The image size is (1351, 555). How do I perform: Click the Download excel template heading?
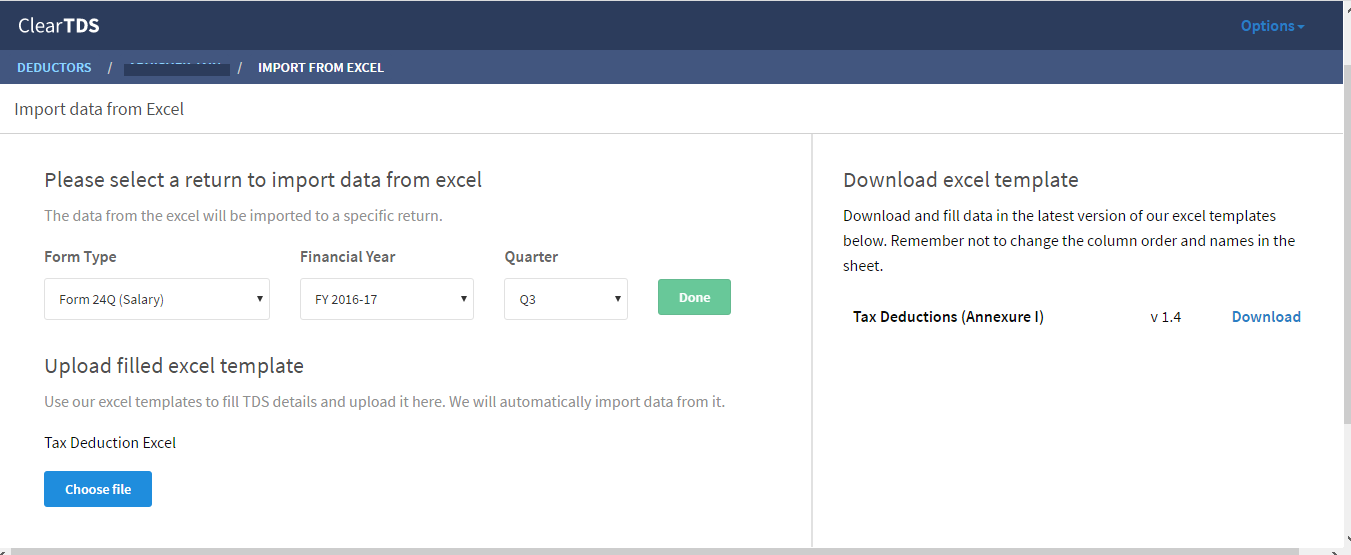(960, 180)
